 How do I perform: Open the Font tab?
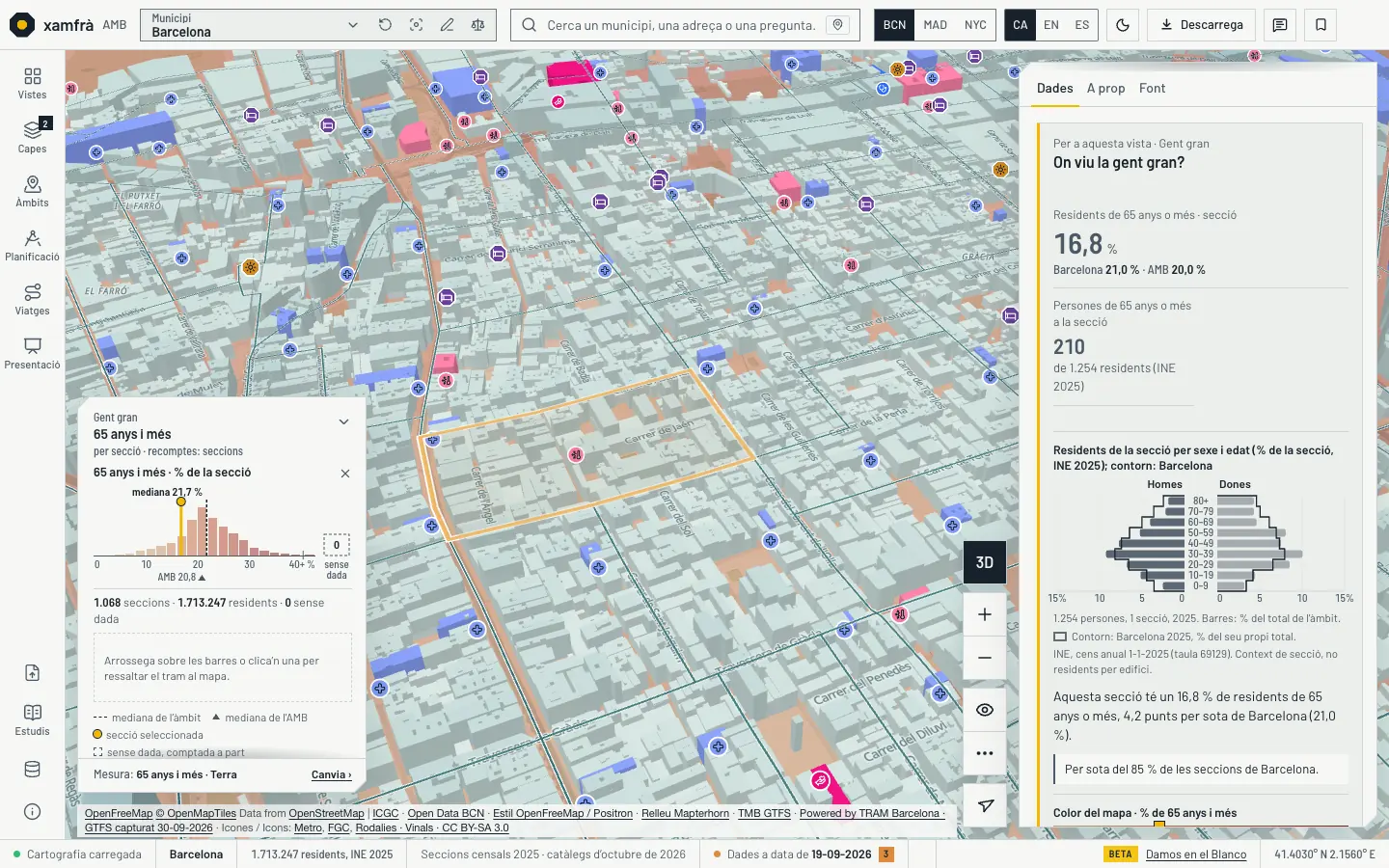(x=1152, y=88)
